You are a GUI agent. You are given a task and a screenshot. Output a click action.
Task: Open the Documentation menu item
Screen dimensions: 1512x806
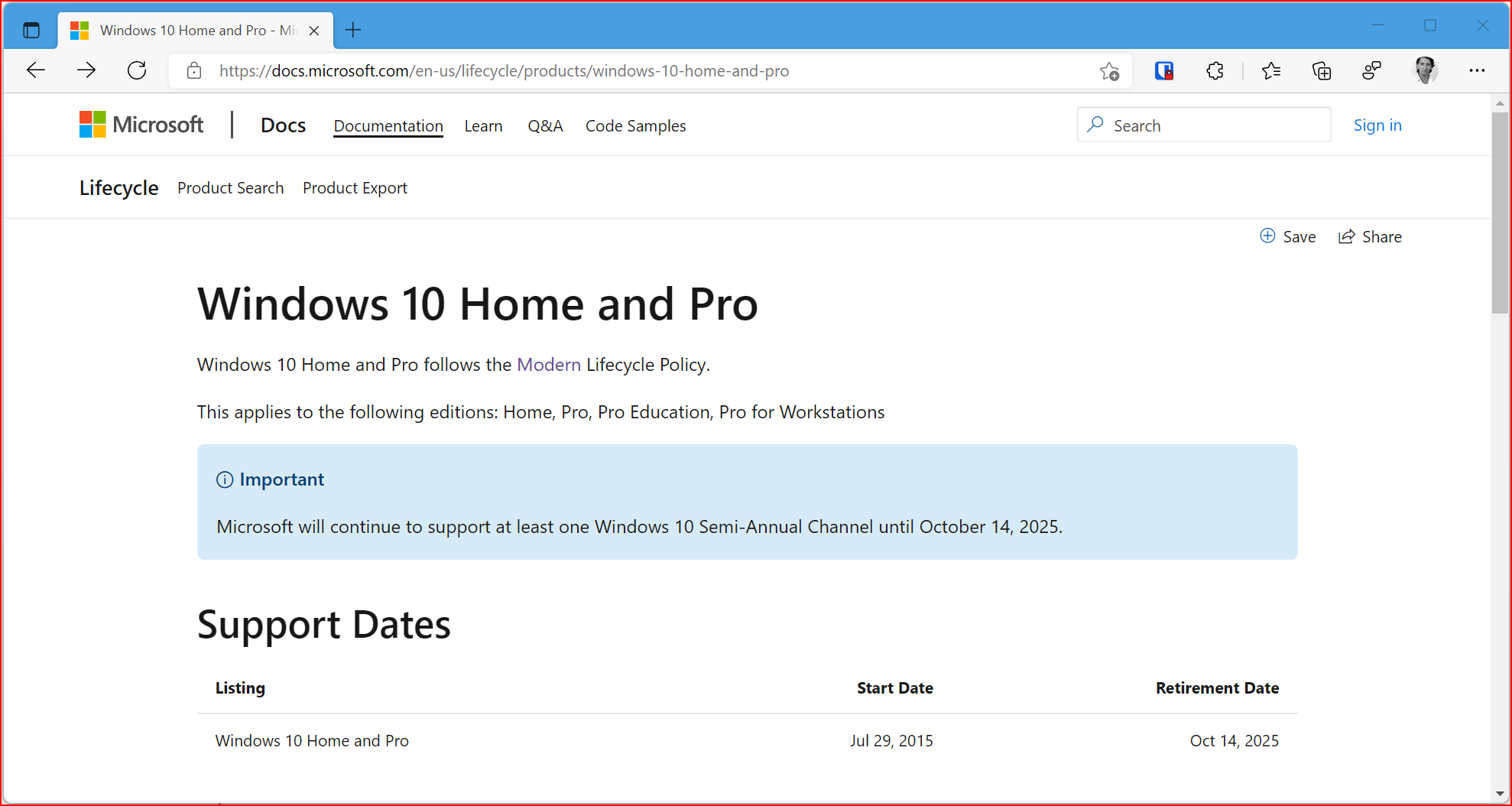tap(388, 126)
